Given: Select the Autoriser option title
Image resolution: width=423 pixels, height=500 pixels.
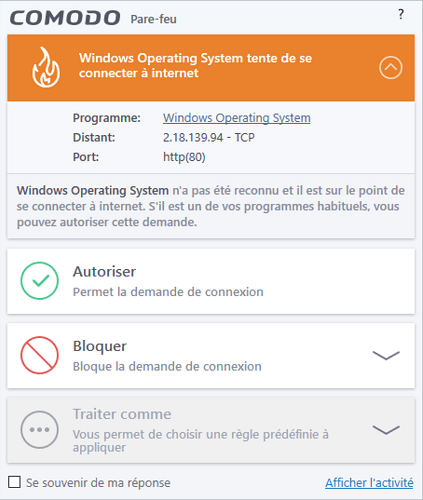Looking at the screenshot, I should pyautogui.click(x=104, y=272).
